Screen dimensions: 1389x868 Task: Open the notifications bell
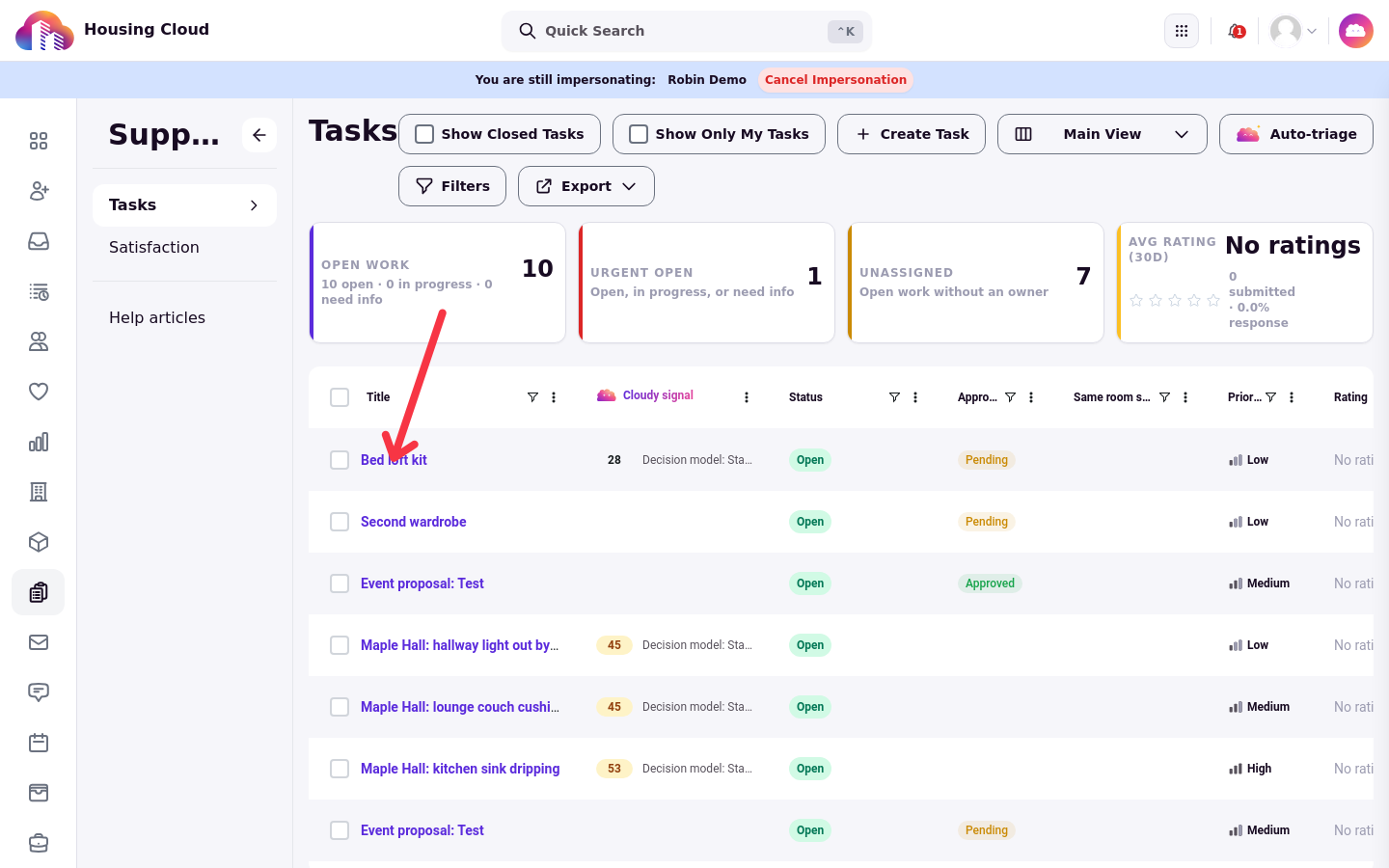pos(1236,31)
